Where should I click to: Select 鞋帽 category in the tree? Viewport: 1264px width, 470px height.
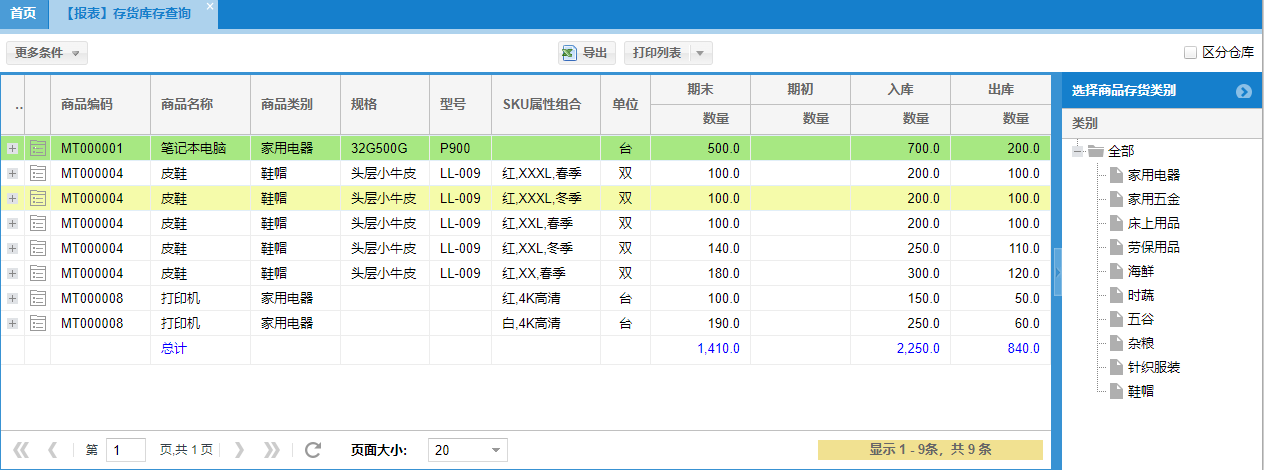[1140, 391]
